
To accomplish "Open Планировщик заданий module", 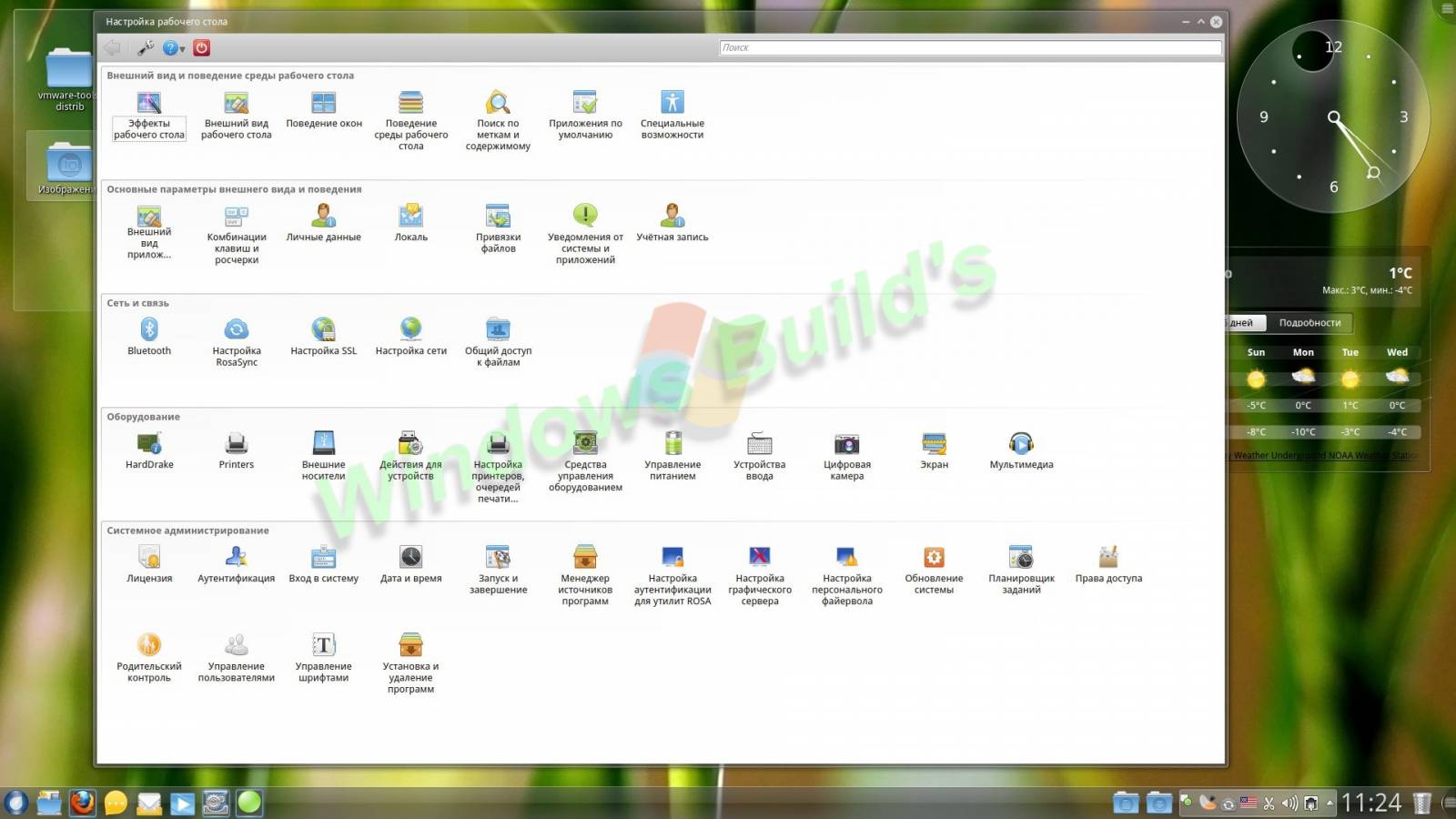I will [1021, 571].
